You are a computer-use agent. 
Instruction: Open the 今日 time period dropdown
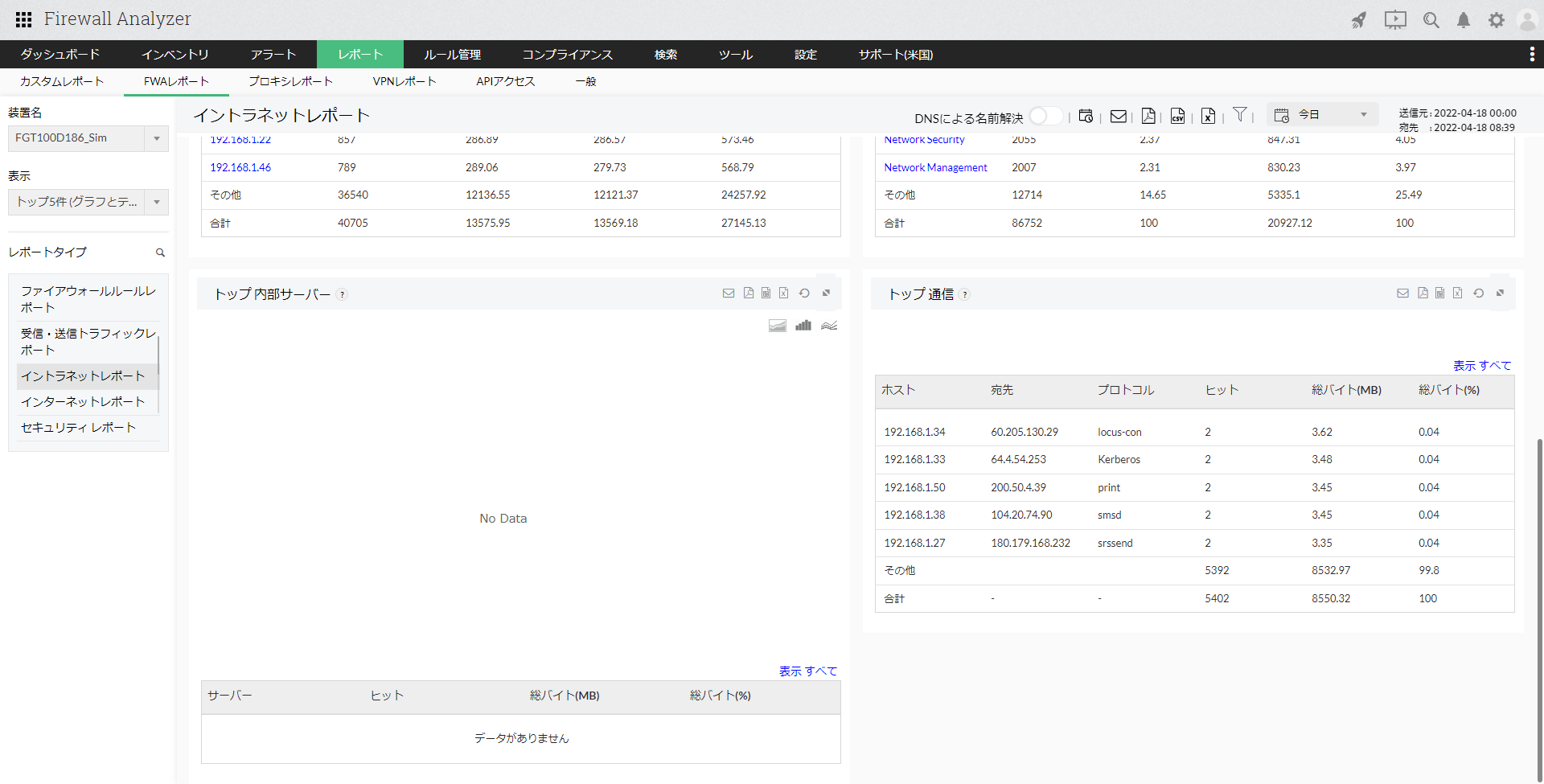(1323, 115)
